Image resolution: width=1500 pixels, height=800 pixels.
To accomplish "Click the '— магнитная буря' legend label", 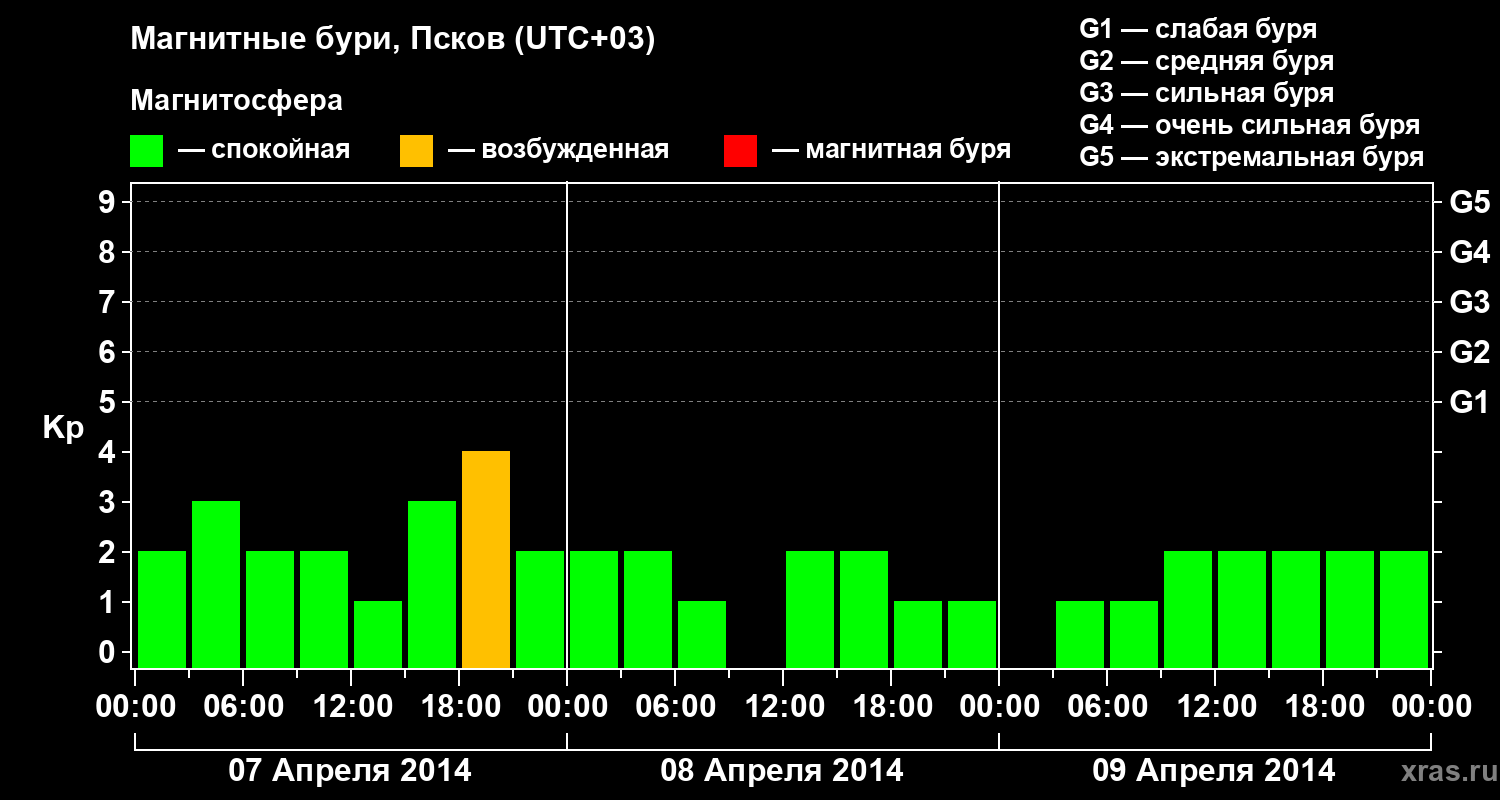I will pos(892,151).
